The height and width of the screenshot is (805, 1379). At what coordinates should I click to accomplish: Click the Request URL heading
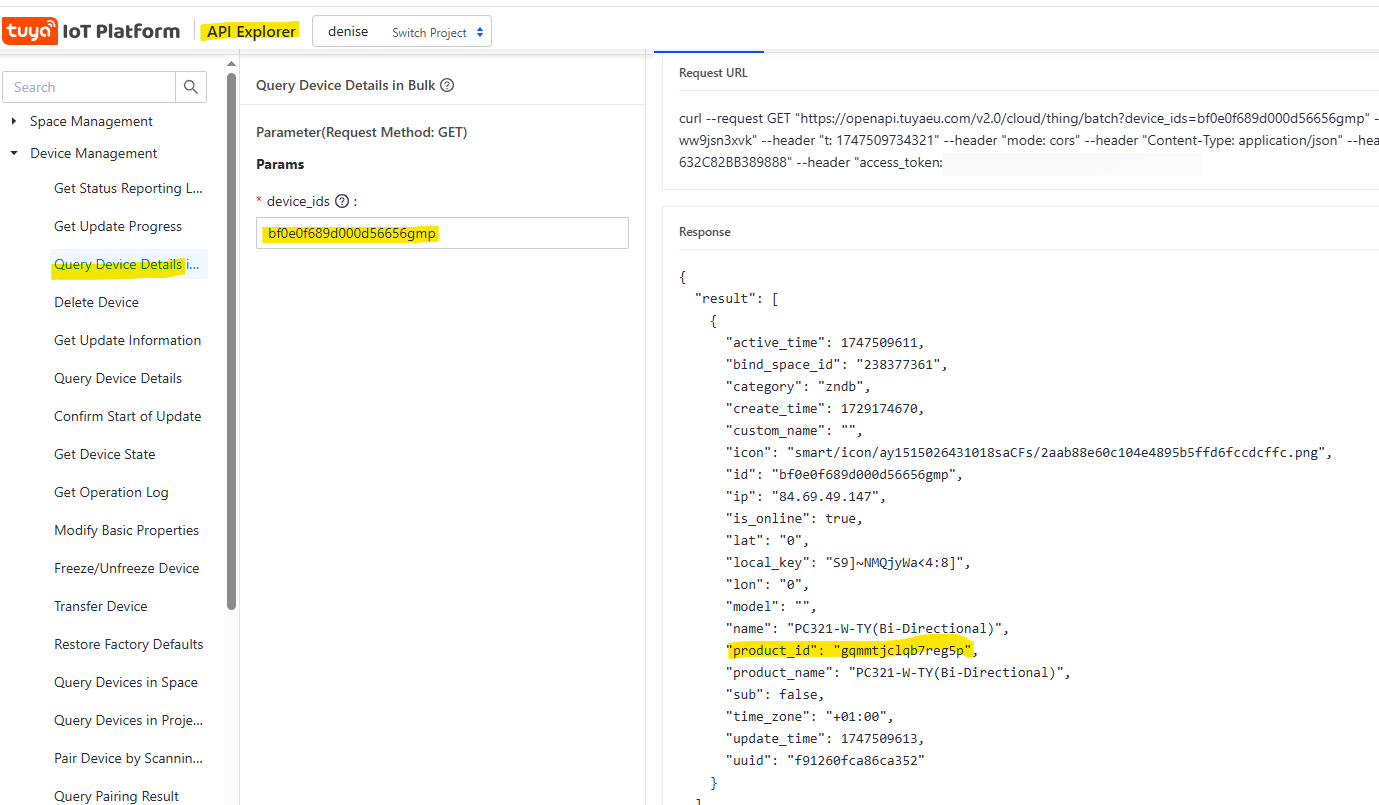click(713, 73)
